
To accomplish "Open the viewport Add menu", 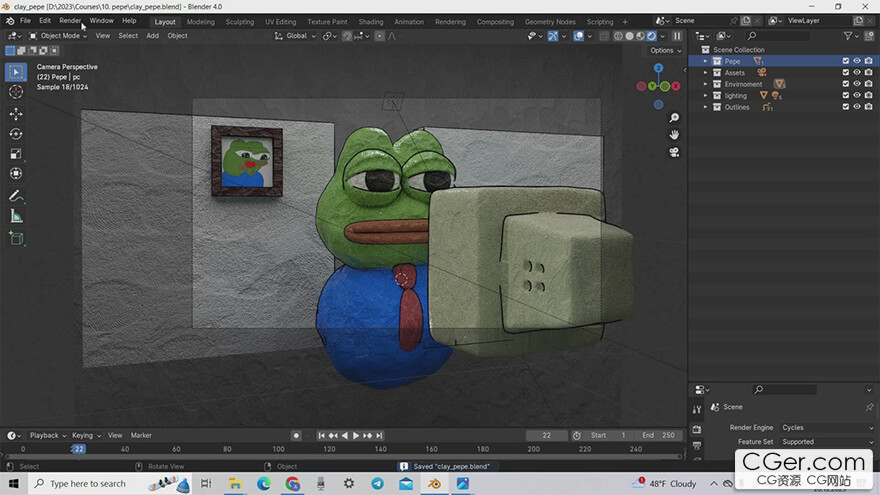I will (x=152, y=36).
